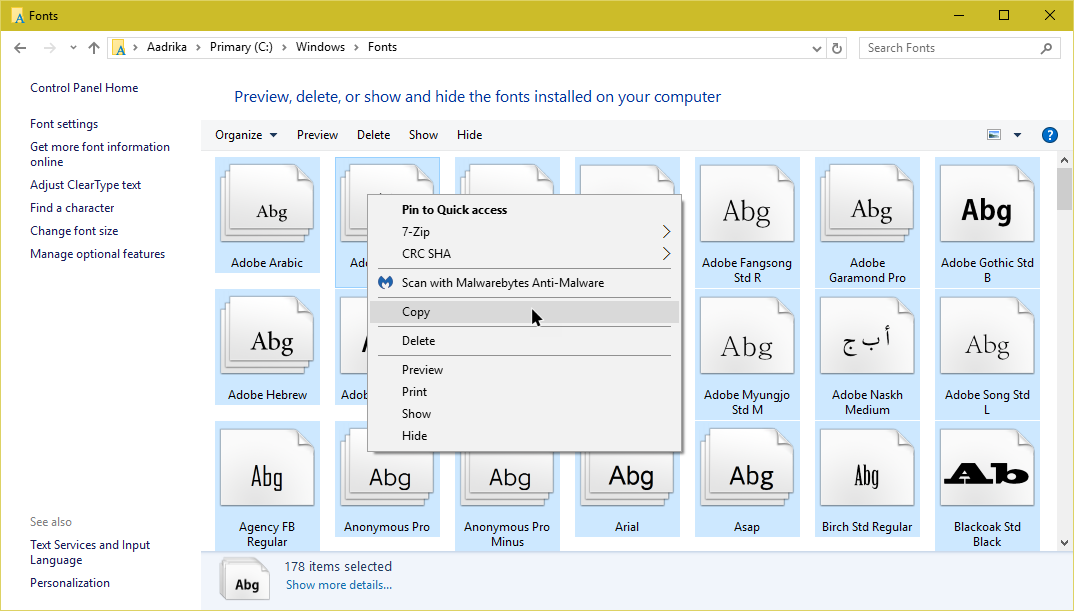Refresh the Fonts folder with the refresh icon
The height and width of the screenshot is (611, 1074).
pos(838,47)
